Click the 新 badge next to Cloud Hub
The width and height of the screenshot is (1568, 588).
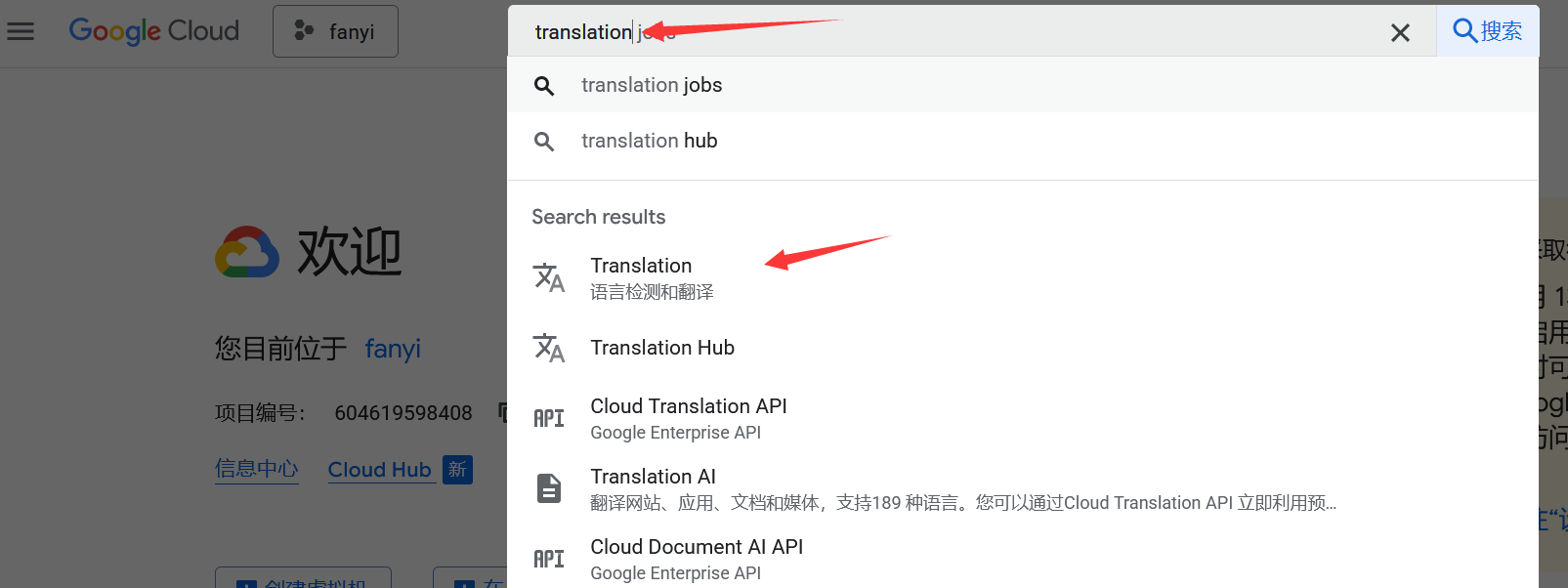click(x=457, y=470)
